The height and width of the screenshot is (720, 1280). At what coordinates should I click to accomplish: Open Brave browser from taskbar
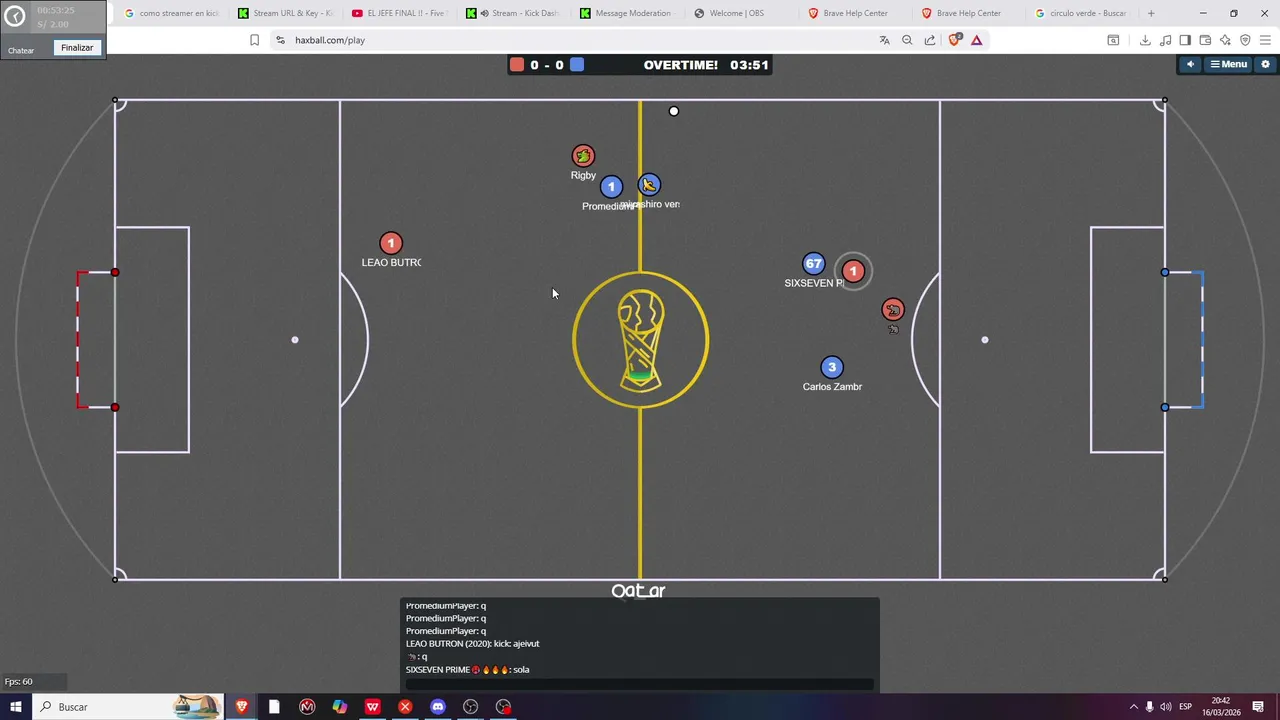(241, 707)
